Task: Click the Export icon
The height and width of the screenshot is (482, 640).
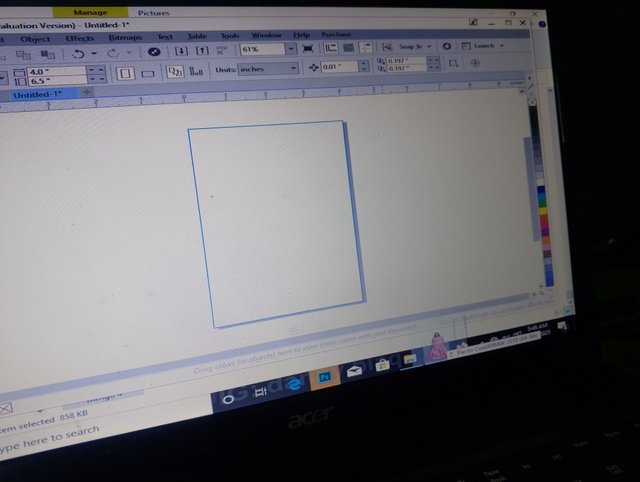Action: 202,51
